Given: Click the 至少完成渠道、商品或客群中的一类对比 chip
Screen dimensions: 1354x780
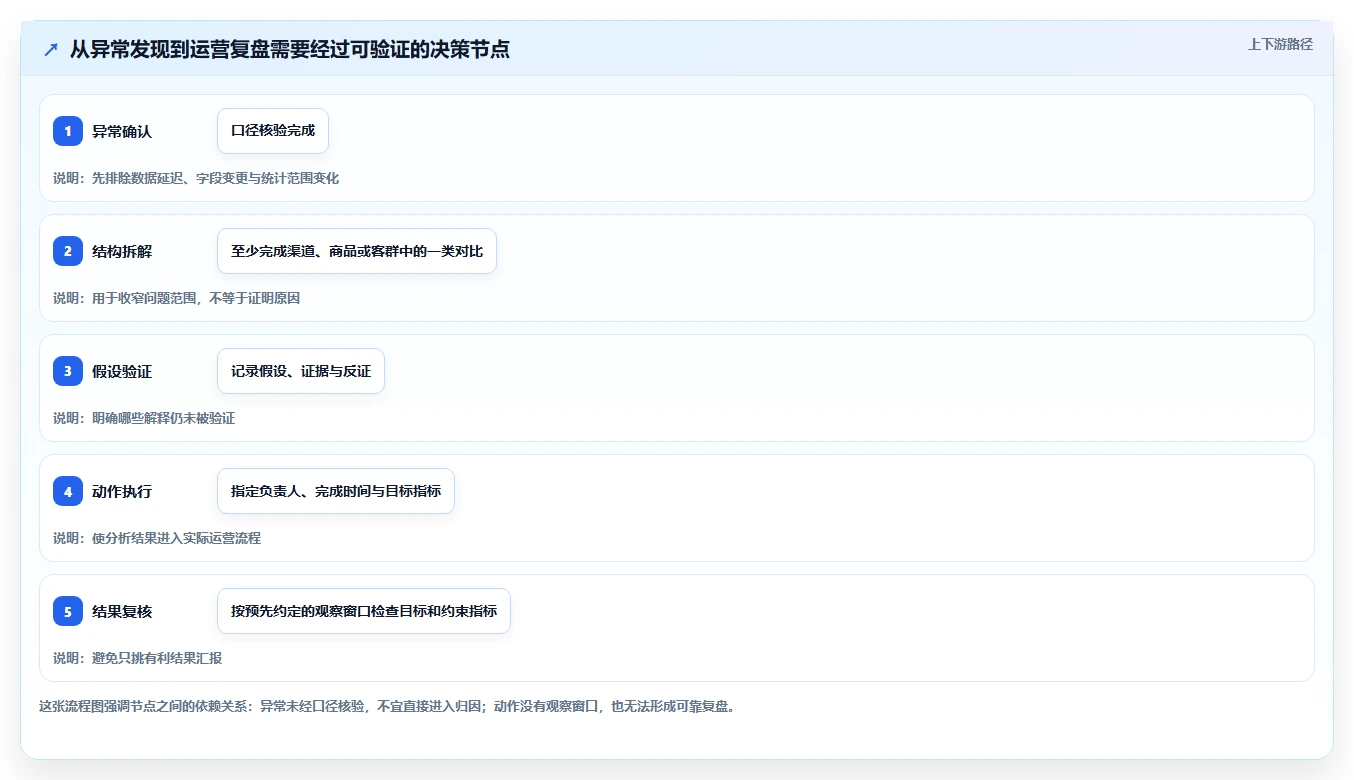Looking at the screenshot, I should (357, 251).
